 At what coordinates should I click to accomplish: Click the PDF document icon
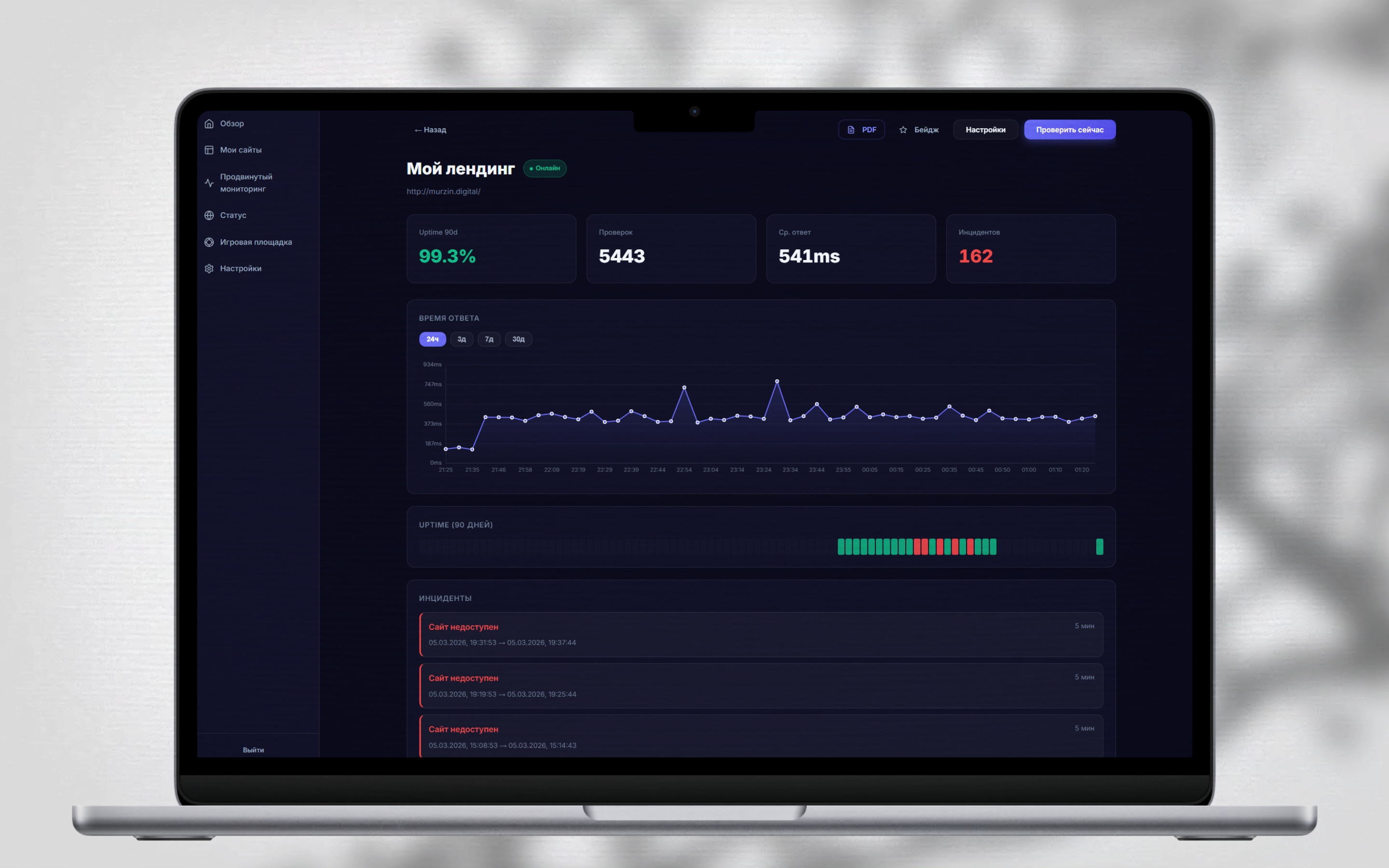click(x=851, y=130)
